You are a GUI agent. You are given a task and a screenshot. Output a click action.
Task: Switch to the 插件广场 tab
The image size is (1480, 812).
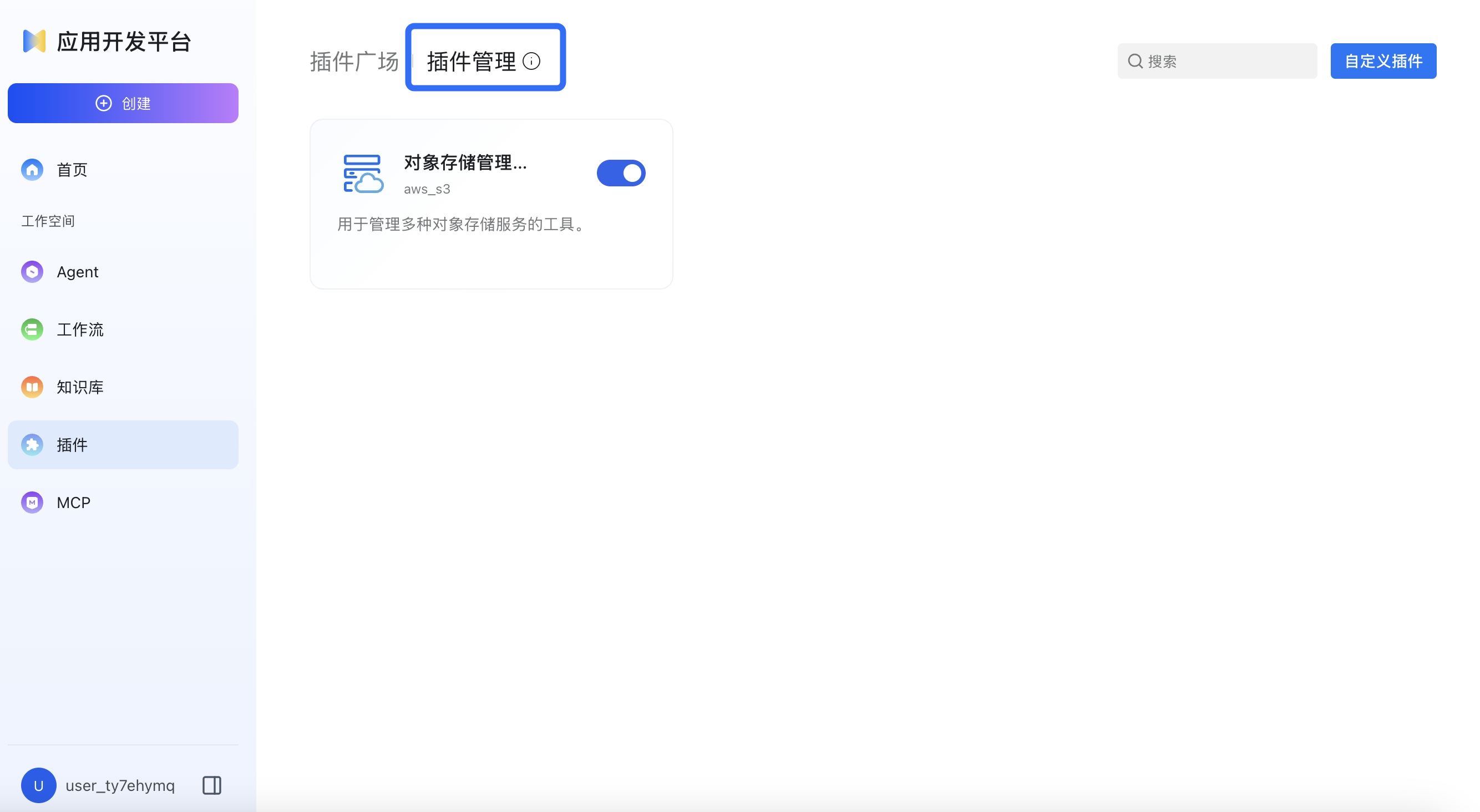coord(353,61)
